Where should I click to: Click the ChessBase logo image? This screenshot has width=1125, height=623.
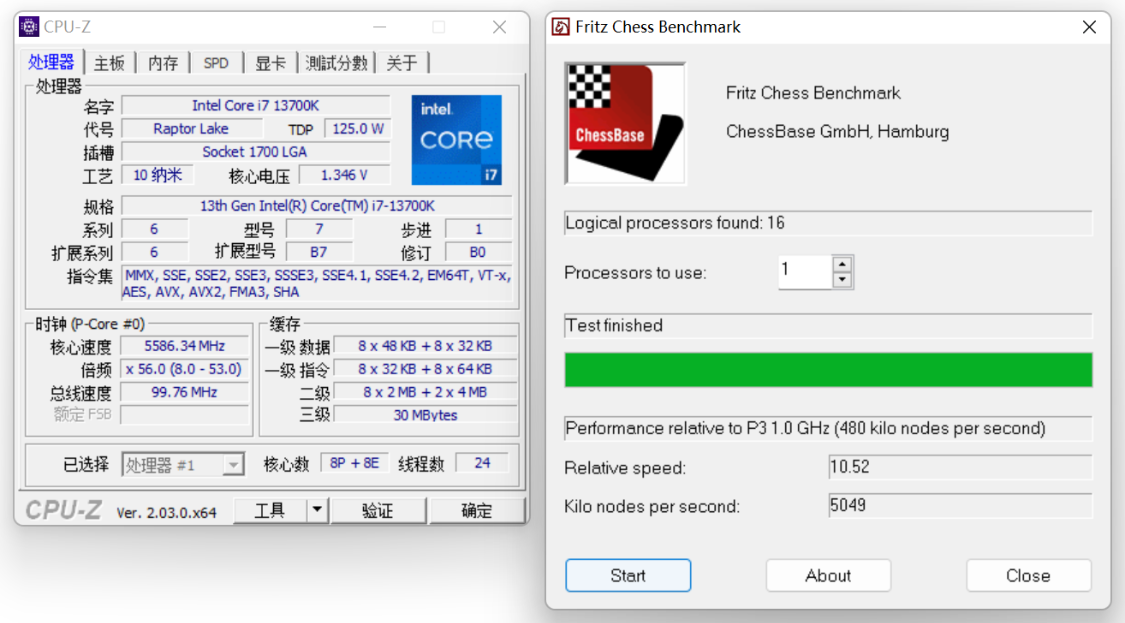tap(625, 123)
